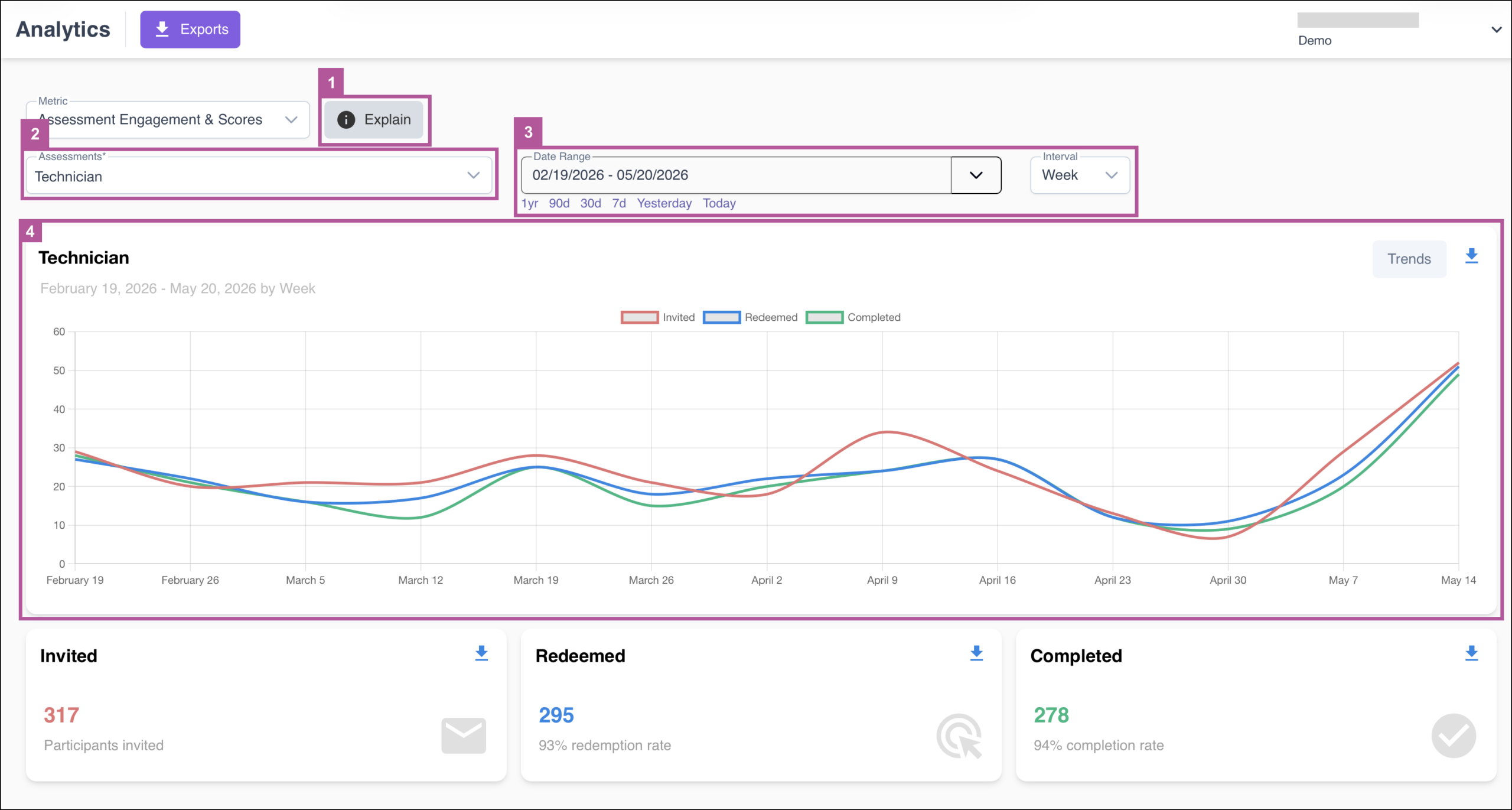The image size is (1512, 810).
Task: Click the Date Range input field
Action: tap(736, 175)
